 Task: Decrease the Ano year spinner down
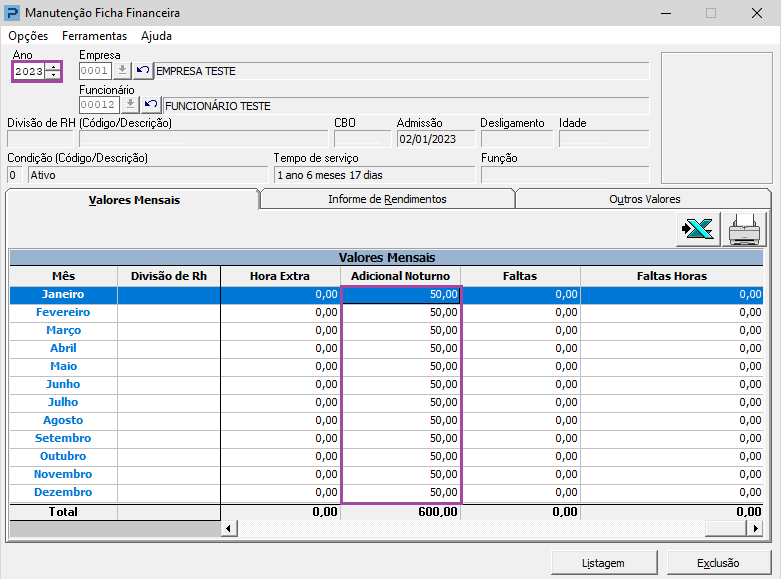pyautogui.click(x=53, y=75)
